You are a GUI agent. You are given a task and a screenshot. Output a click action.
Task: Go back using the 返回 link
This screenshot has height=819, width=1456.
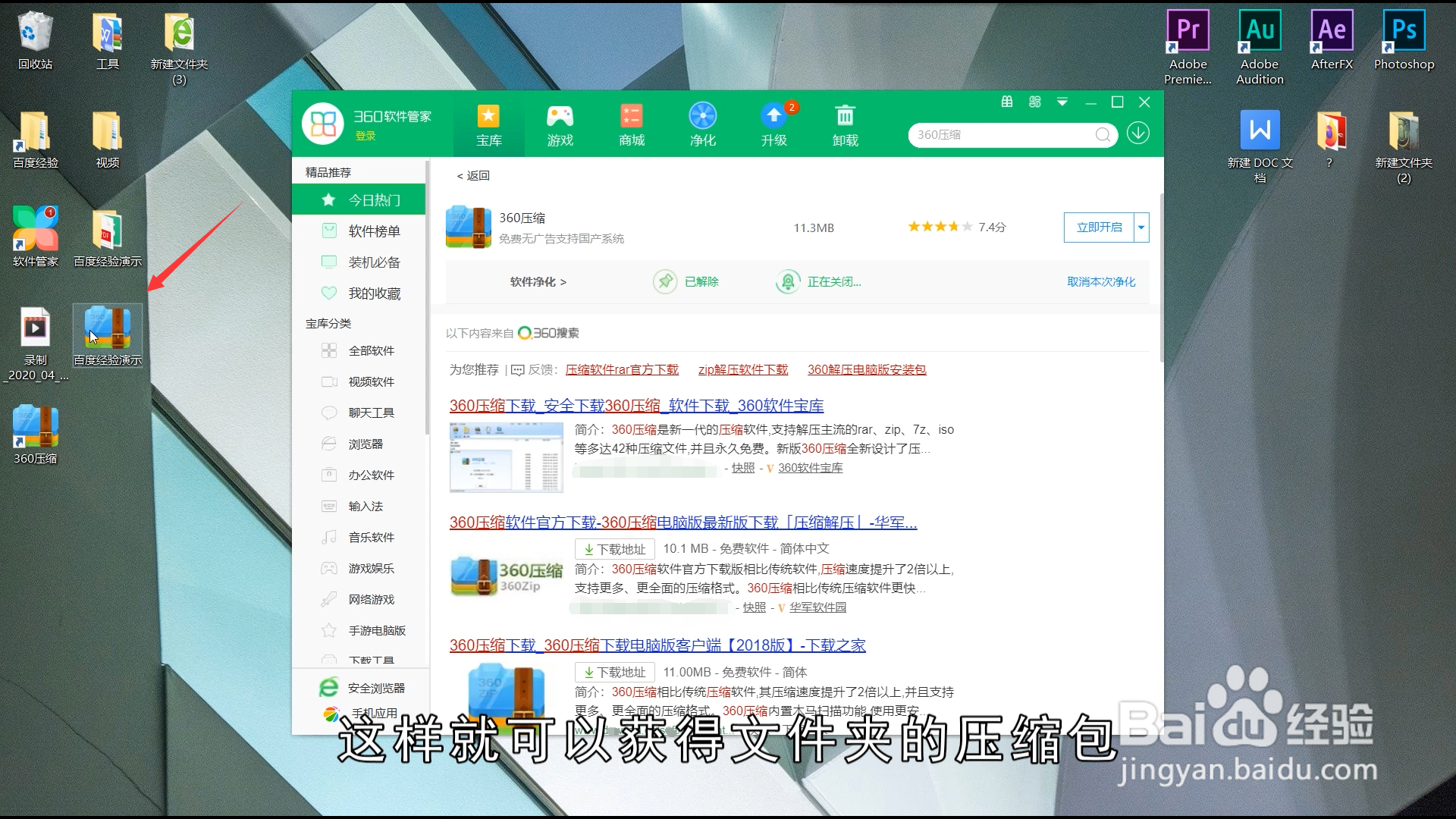(473, 175)
